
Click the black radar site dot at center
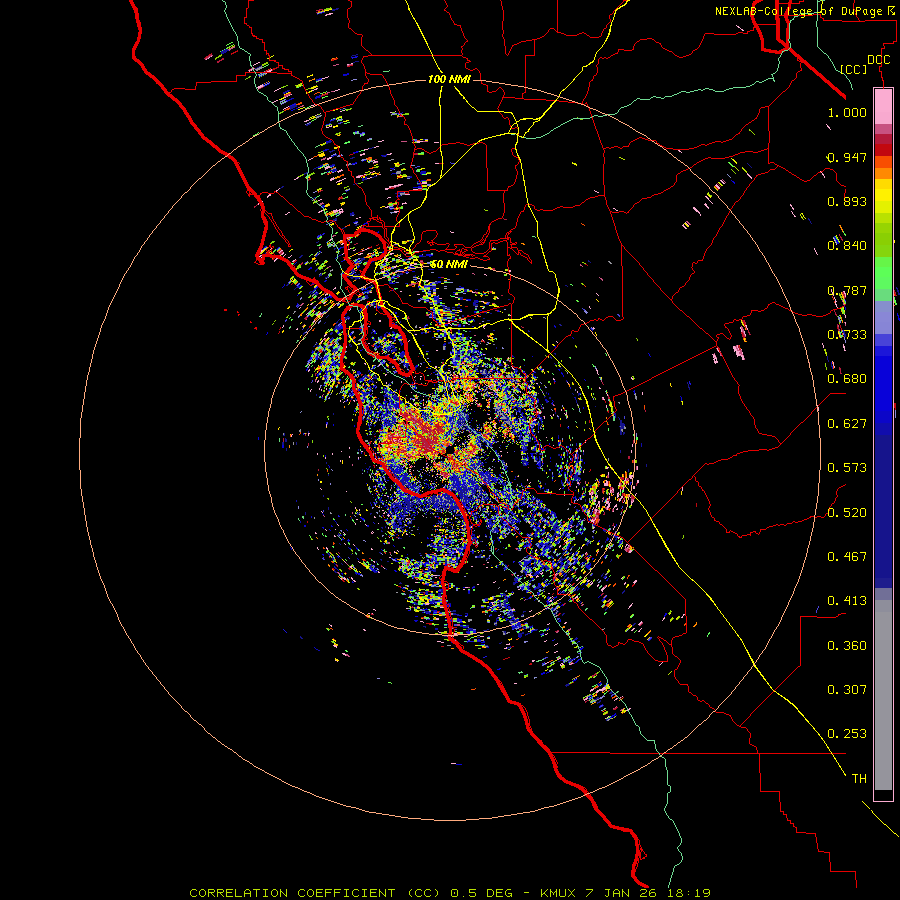point(450,451)
